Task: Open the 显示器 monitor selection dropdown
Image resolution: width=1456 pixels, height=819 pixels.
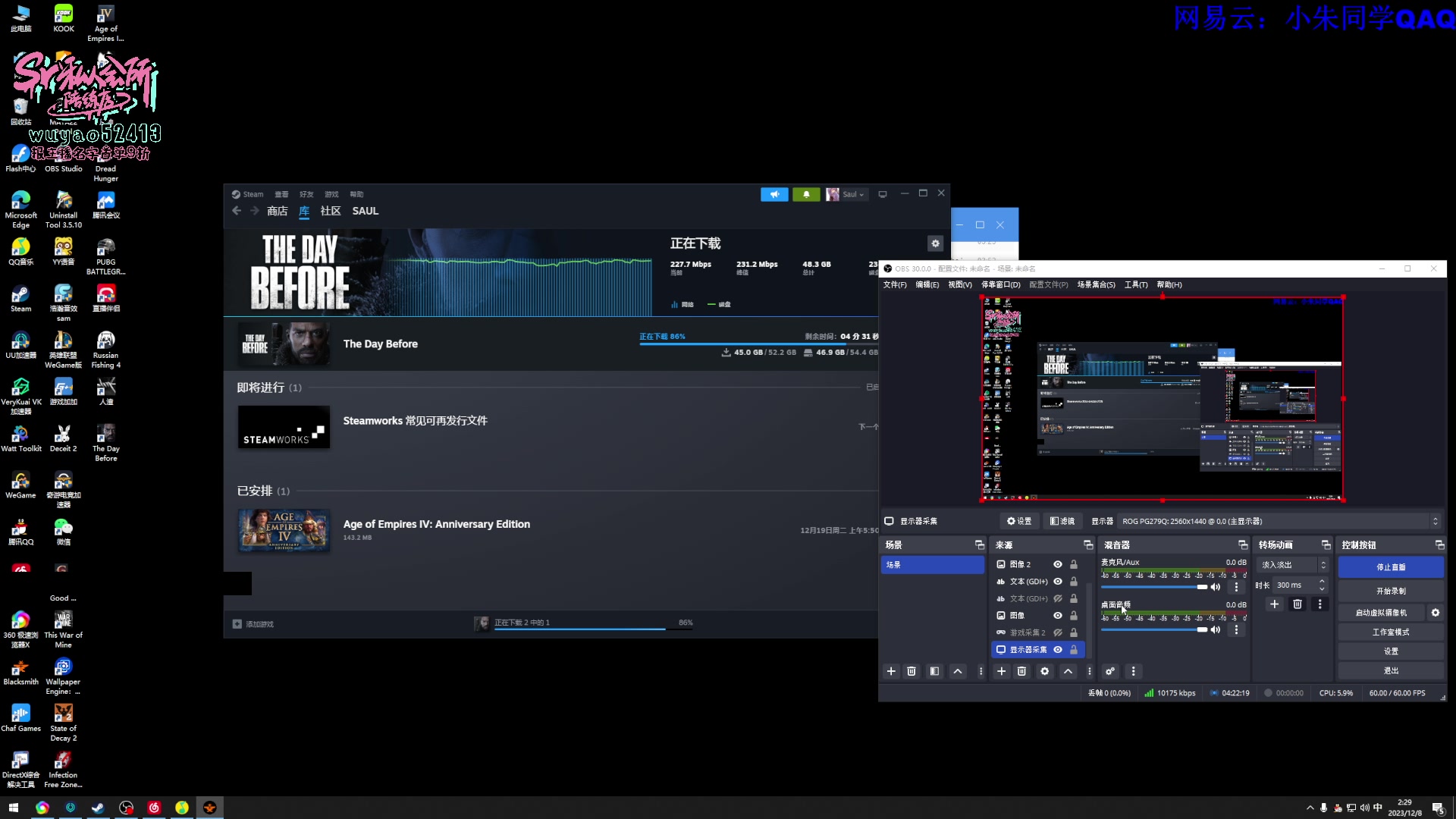Action: [1279, 522]
